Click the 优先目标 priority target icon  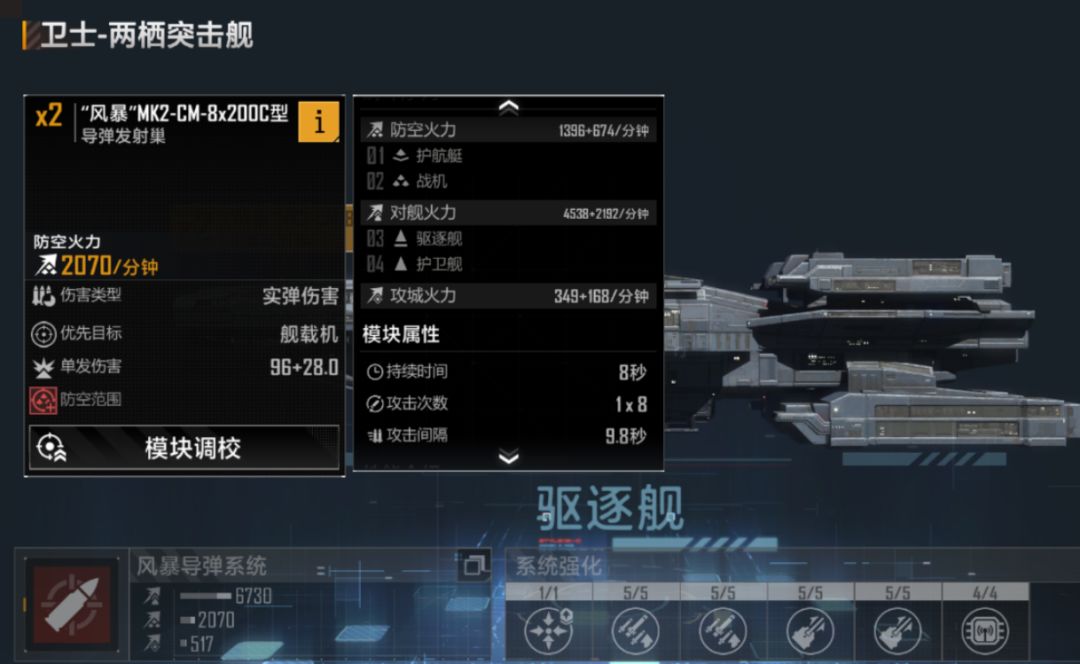pyautogui.click(x=43, y=334)
